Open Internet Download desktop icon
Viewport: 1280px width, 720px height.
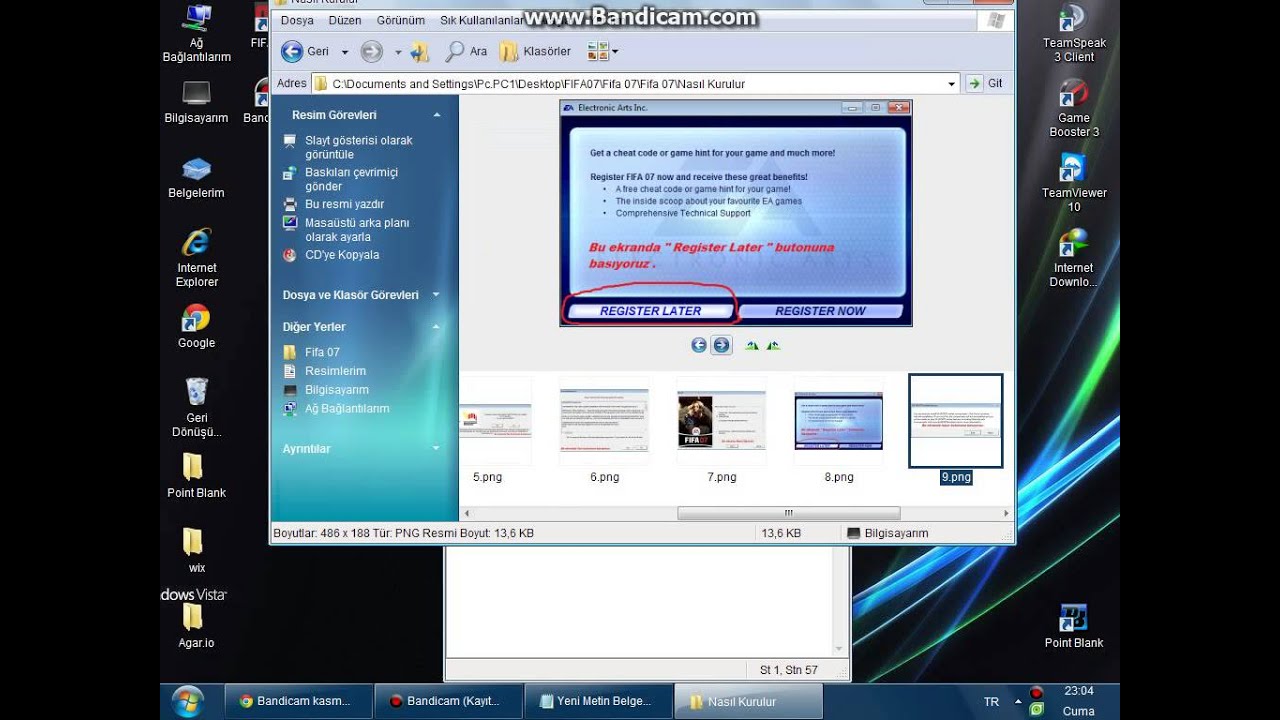point(1073,258)
